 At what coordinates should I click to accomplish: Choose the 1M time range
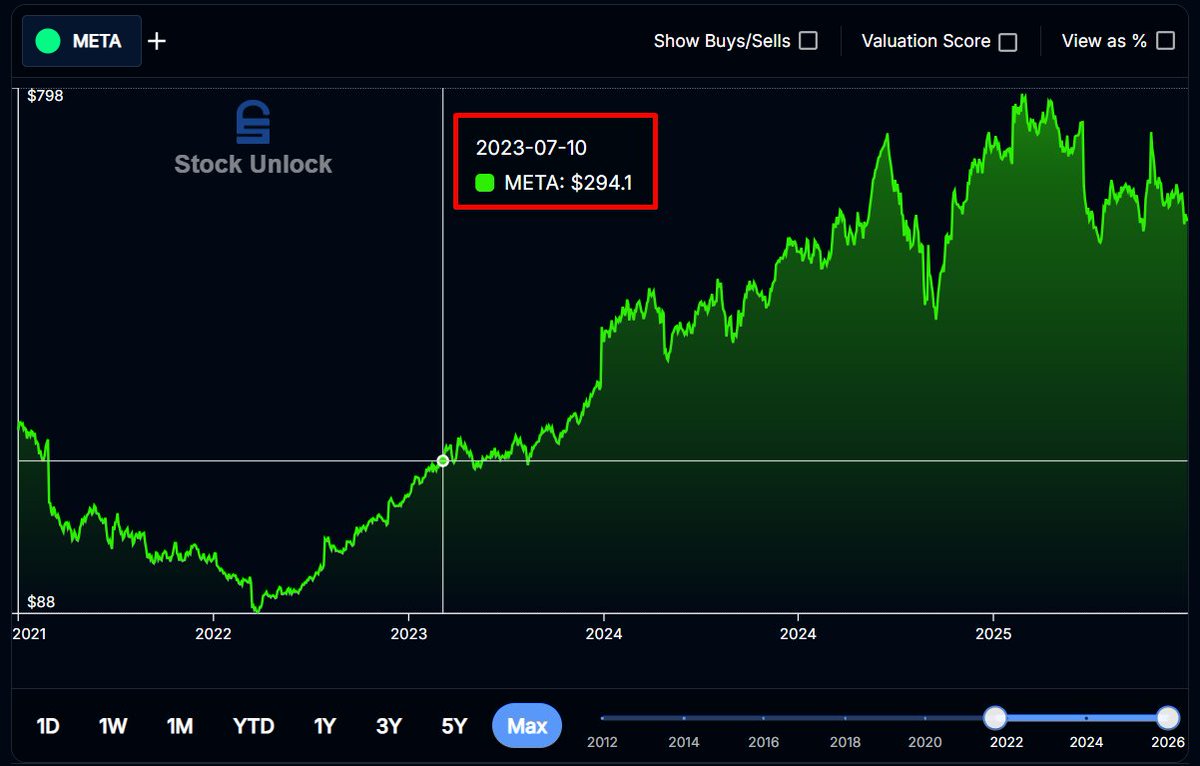pyautogui.click(x=180, y=726)
